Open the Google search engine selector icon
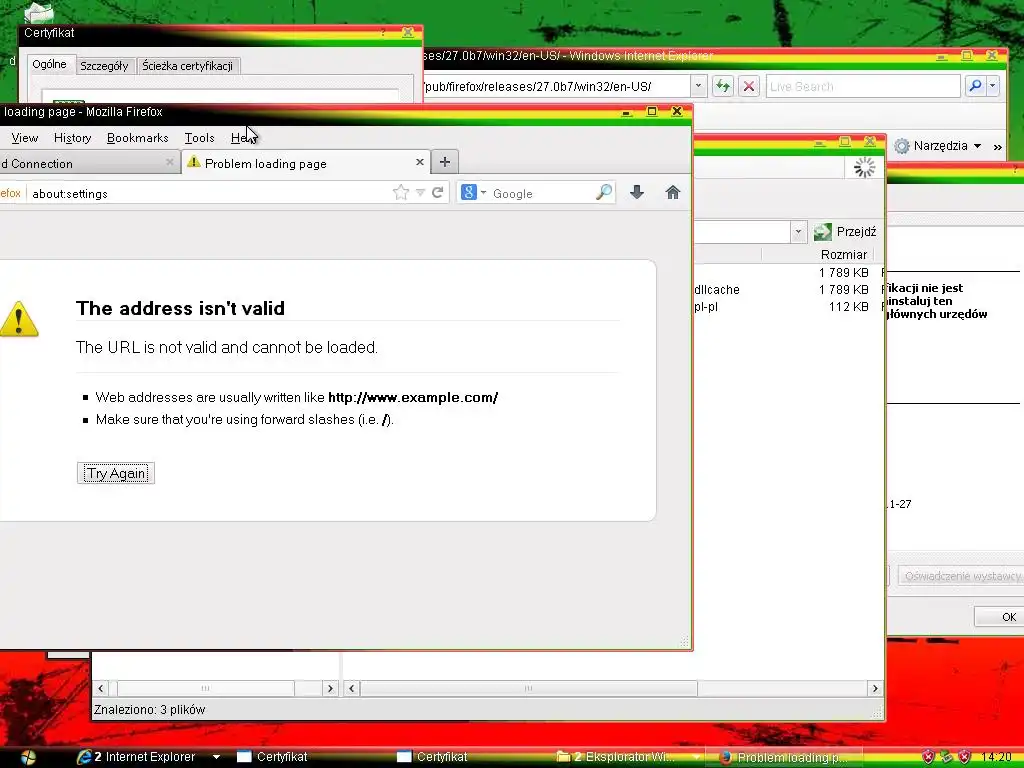The width and height of the screenshot is (1024, 768). click(473, 193)
